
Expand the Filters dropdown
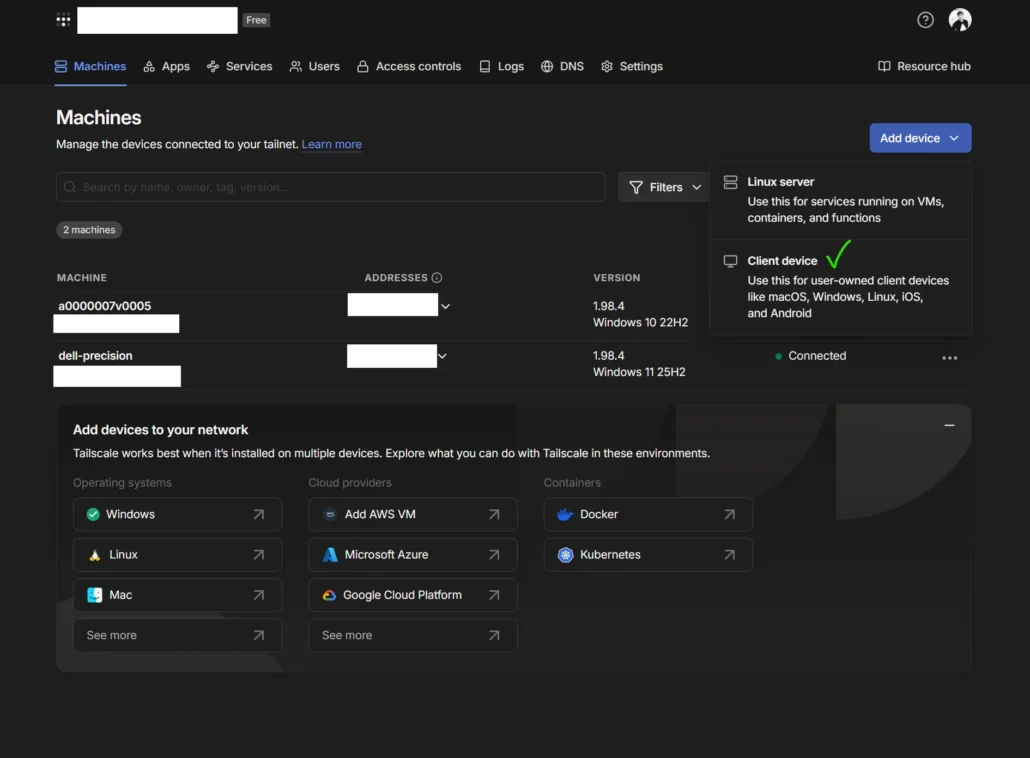point(665,187)
